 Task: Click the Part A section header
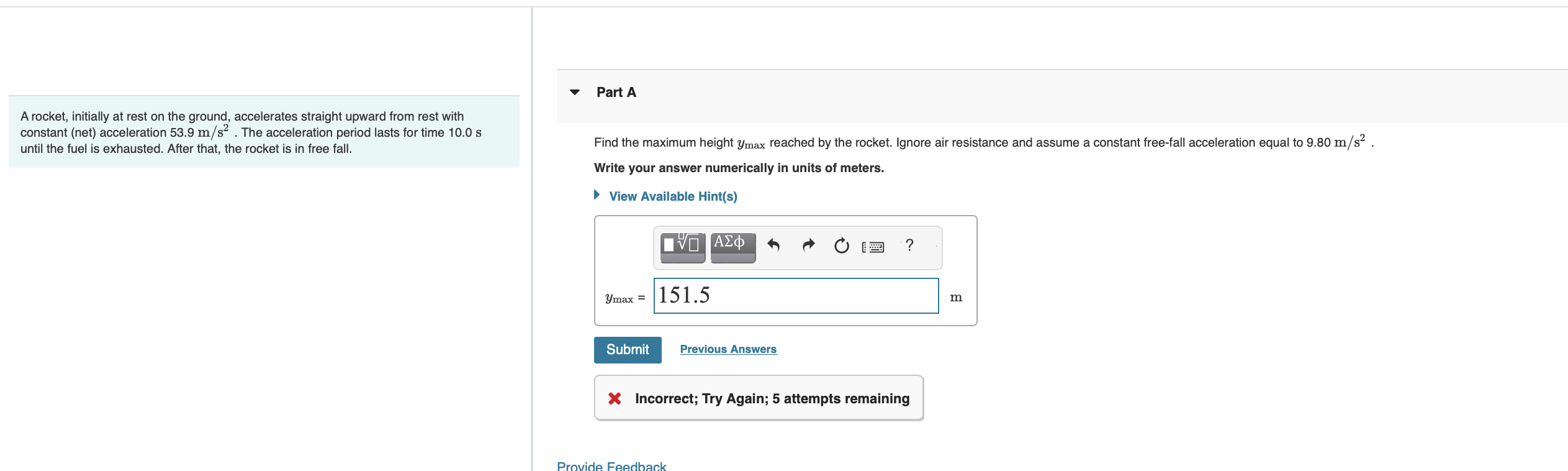pyautogui.click(x=616, y=93)
